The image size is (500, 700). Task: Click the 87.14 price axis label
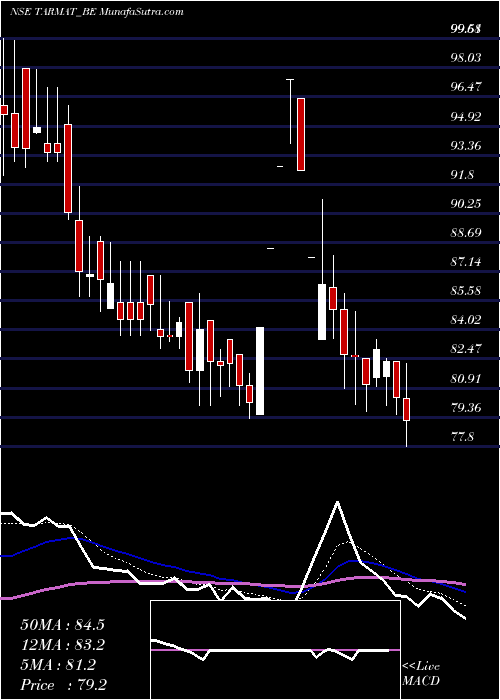click(x=466, y=262)
